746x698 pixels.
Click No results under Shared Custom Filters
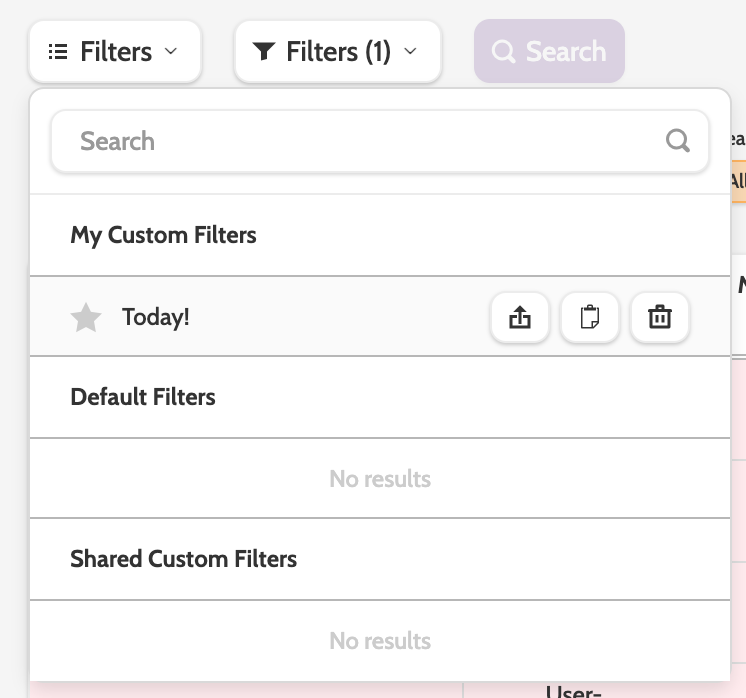point(380,641)
